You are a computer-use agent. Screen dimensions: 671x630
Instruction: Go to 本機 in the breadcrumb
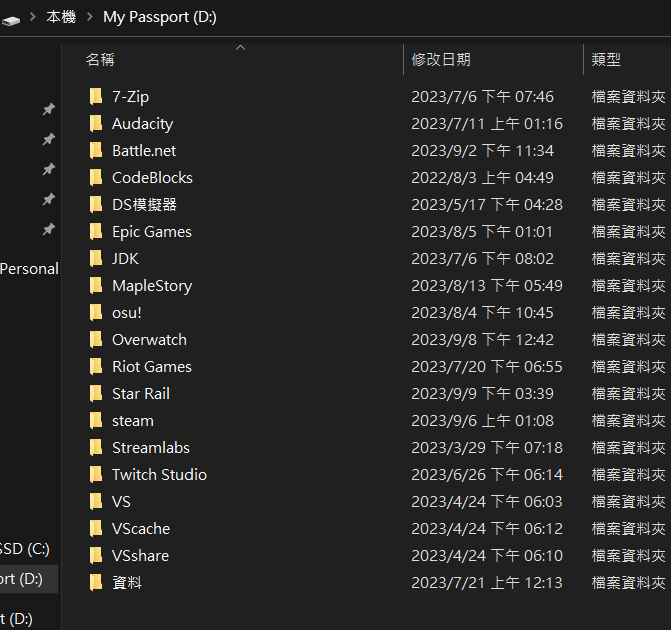pos(61,17)
